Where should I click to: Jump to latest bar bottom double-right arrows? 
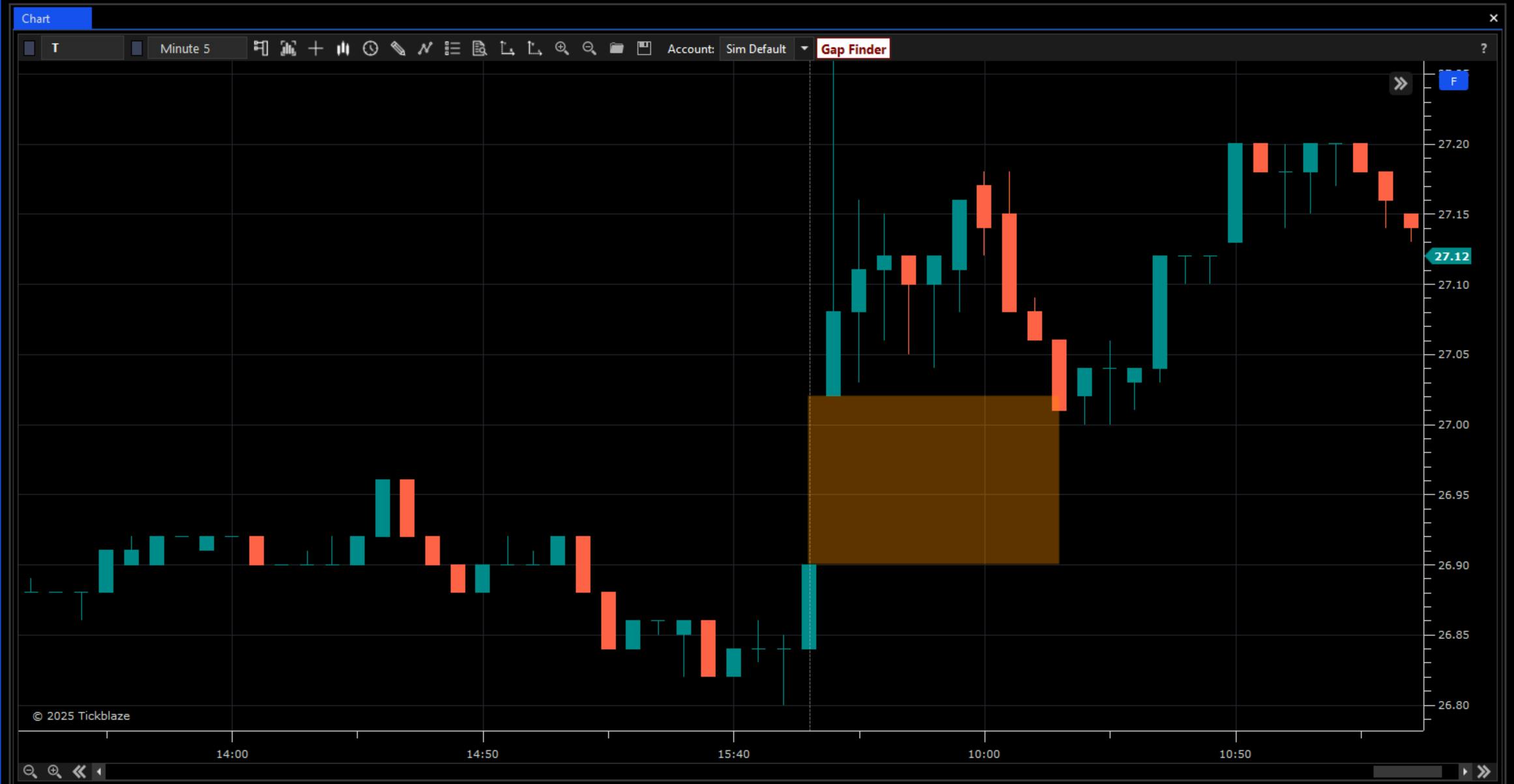(x=1484, y=772)
